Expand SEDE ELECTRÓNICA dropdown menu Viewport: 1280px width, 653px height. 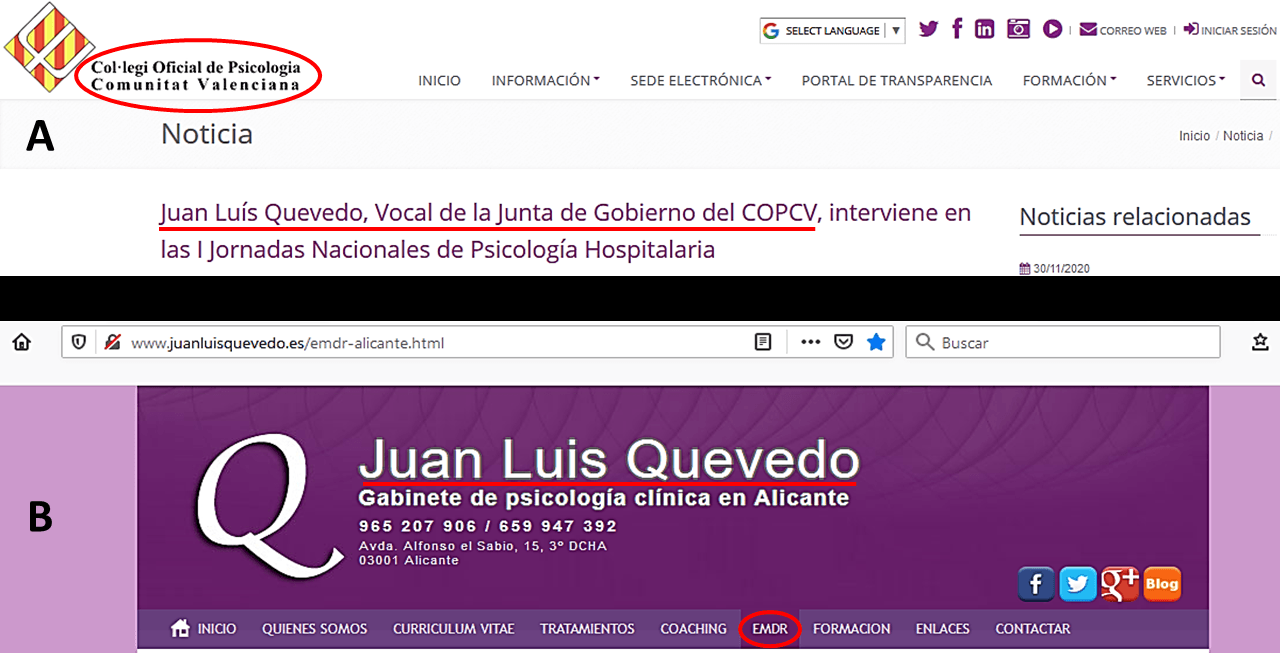tap(700, 80)
